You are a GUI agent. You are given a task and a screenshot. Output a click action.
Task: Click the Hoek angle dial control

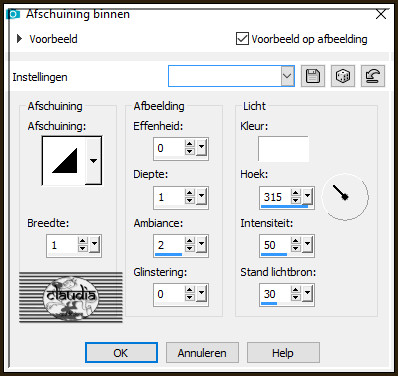pyautogui.click(x=345, y=197)
